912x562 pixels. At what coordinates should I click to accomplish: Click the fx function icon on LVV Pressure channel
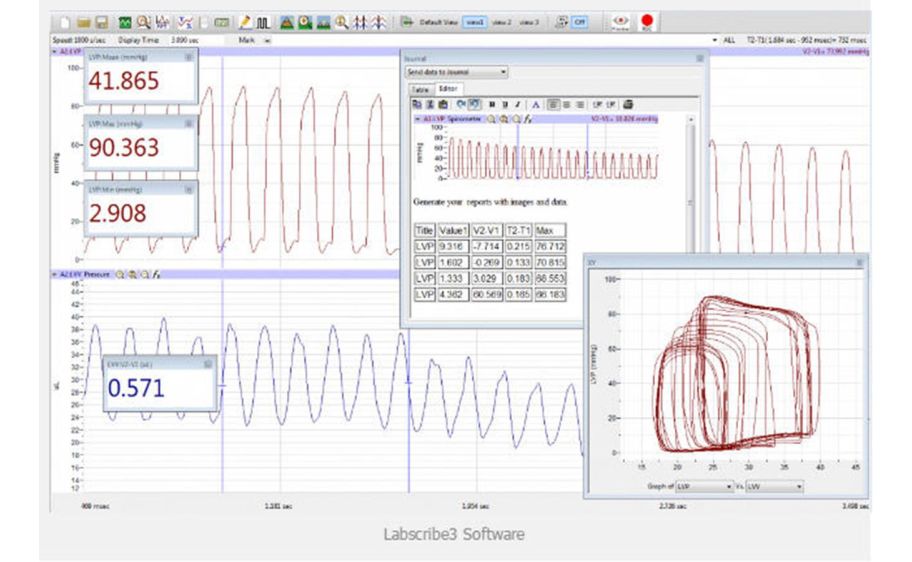pyautogui.click(x=157, y=273)
